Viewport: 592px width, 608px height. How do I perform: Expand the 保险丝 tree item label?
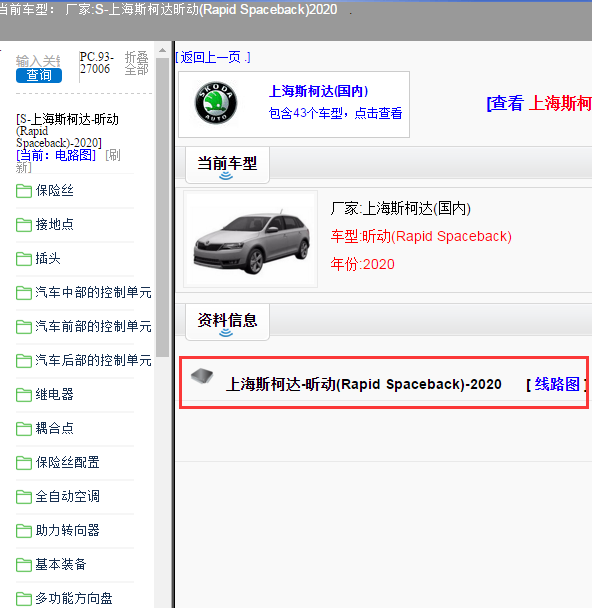pyautogui.click(x=55, y=190)
